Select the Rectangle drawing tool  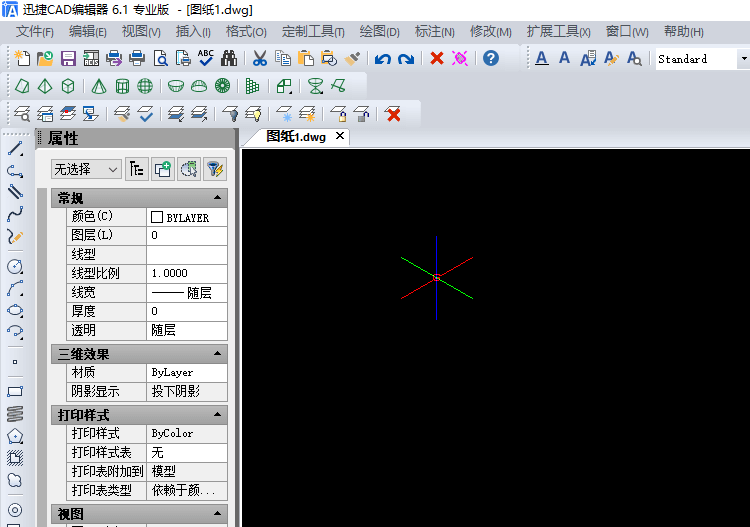click(15, 392)
